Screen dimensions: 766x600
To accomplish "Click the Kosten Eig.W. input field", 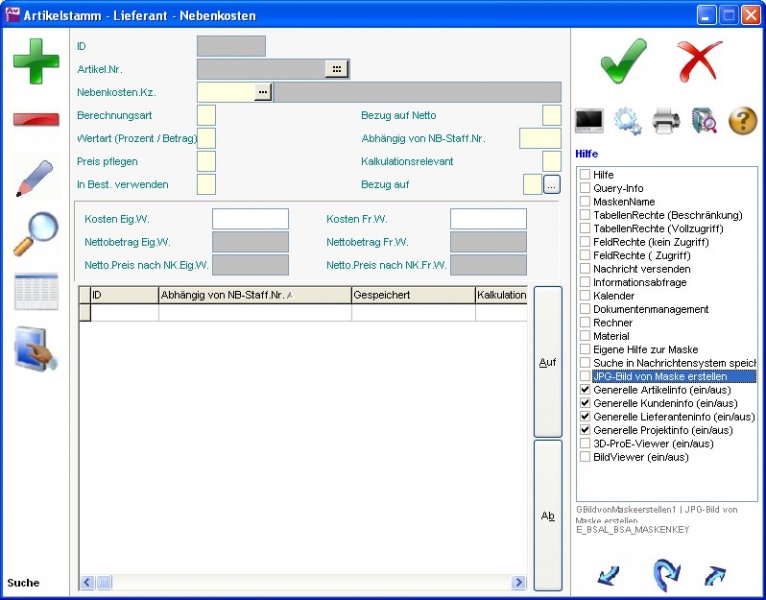I will pyautogui.click(x=250, y=219).
